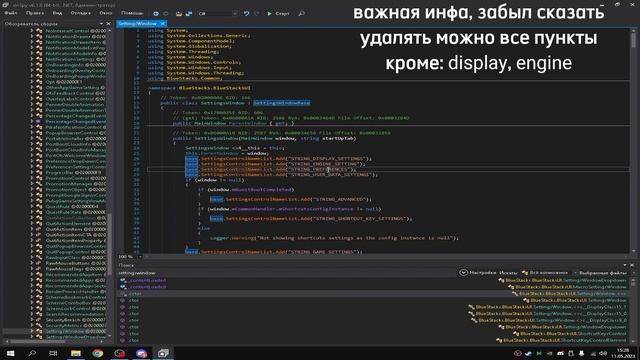
Task: Click the save all toolbar icon
Action: coord(189,13)
